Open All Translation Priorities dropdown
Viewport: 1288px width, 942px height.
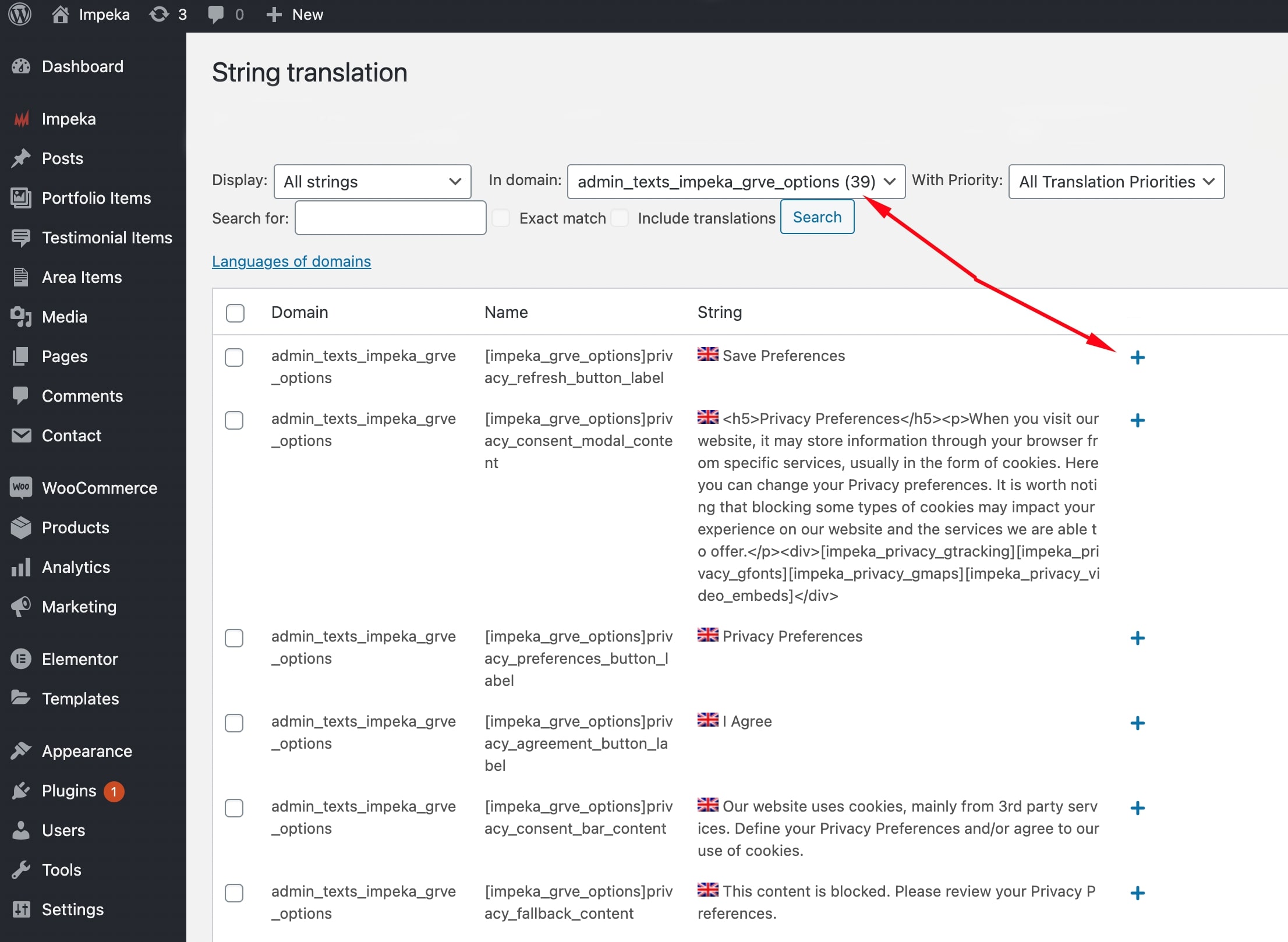tap(1116, 182)
